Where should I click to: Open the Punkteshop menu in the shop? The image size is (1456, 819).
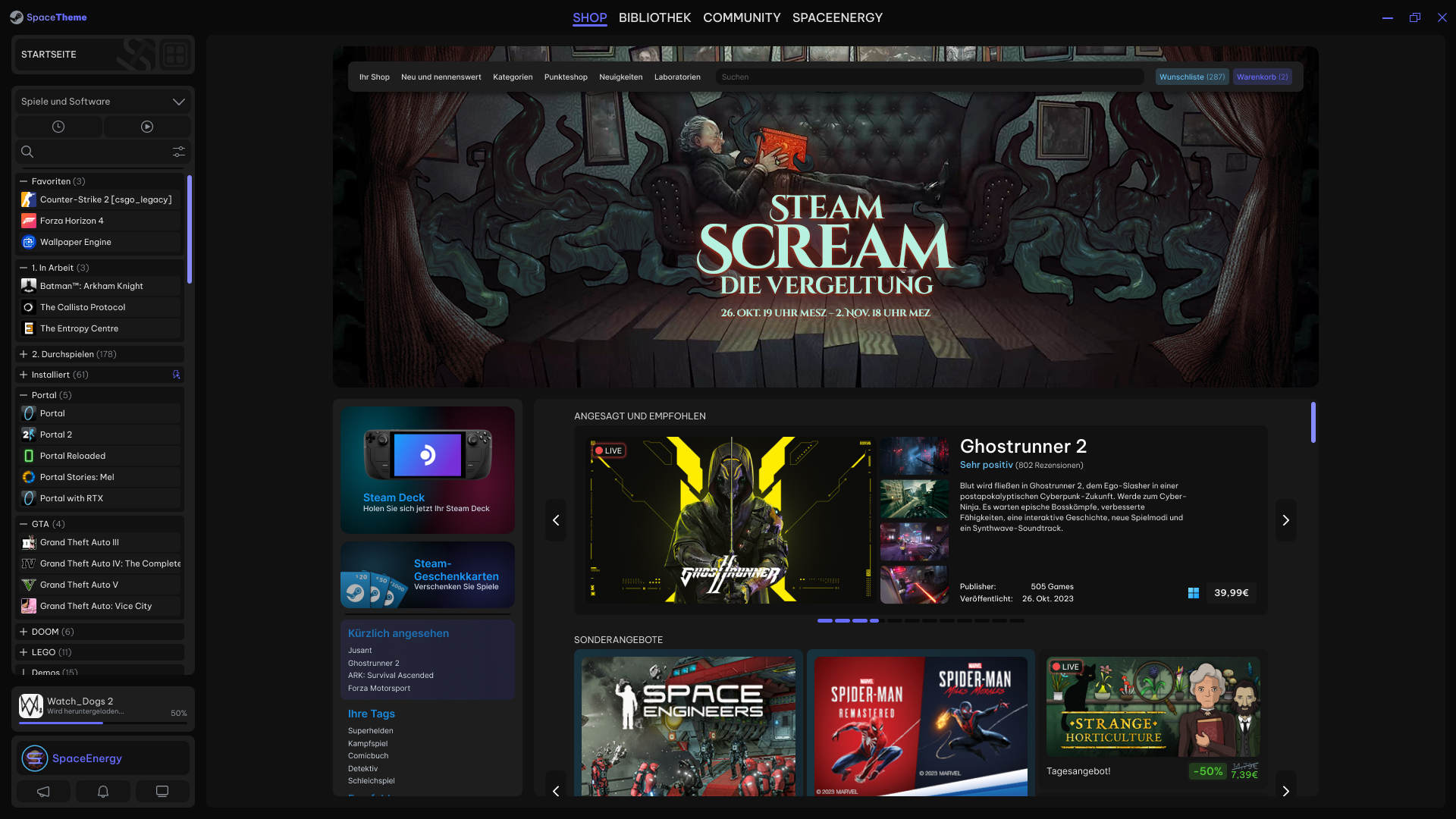click(566, 77)
